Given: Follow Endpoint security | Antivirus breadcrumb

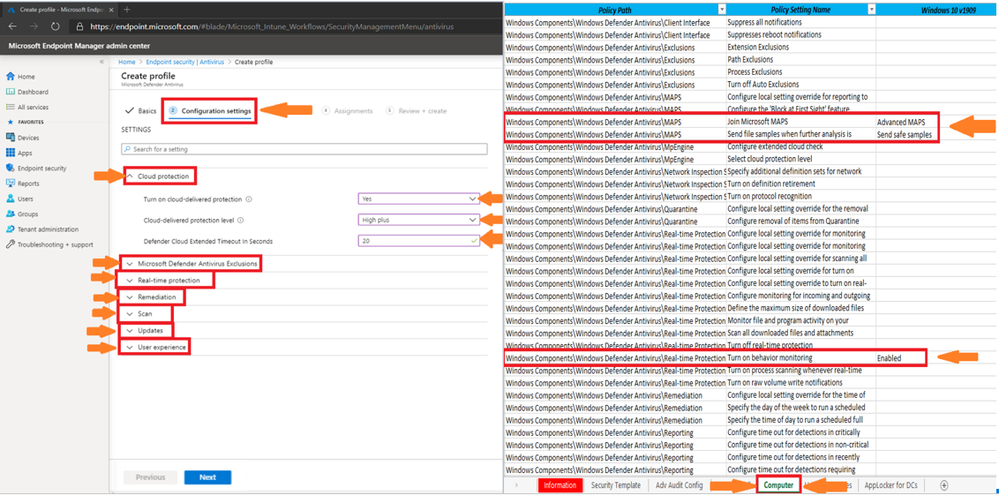Looking at the screenshot, I should tap(185, 62).
